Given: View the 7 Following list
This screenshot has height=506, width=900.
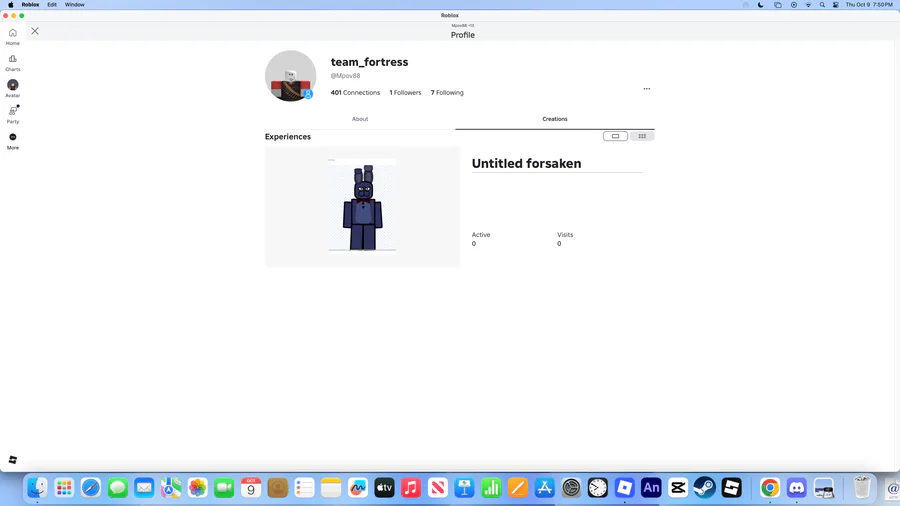Looking at the screenshot, I should pyautogui.click(x=447, y=92).
